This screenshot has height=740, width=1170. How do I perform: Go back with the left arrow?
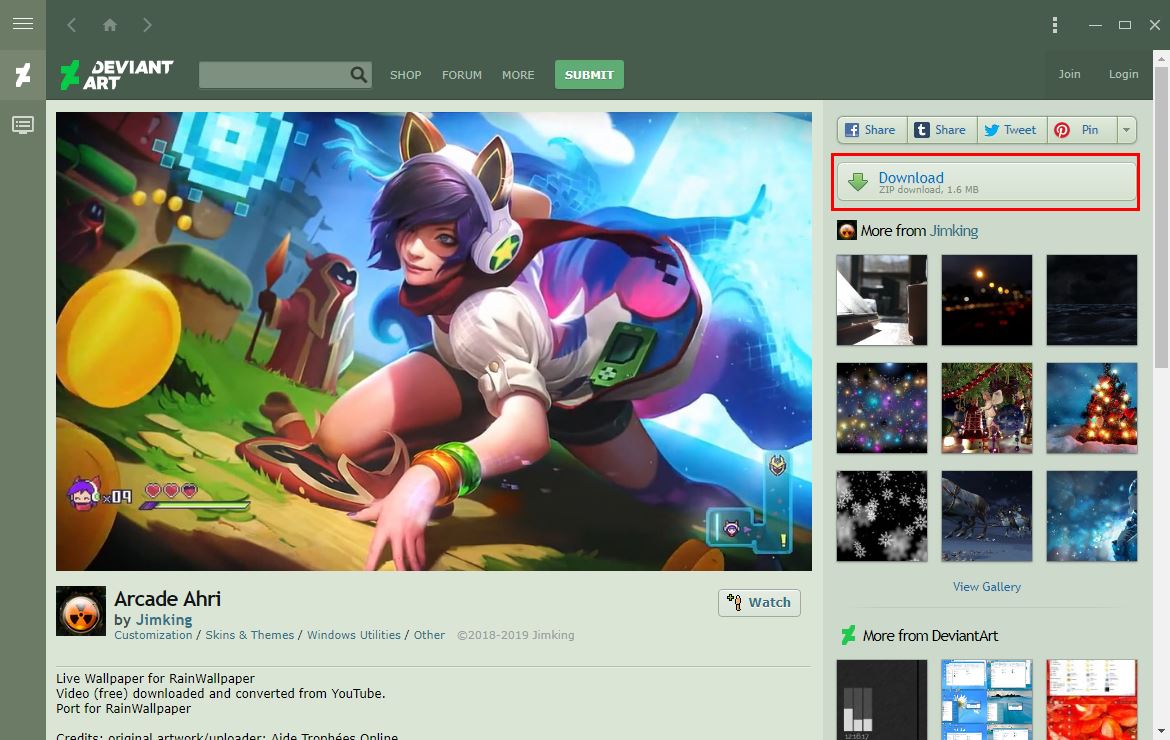(x=72, y=25)
